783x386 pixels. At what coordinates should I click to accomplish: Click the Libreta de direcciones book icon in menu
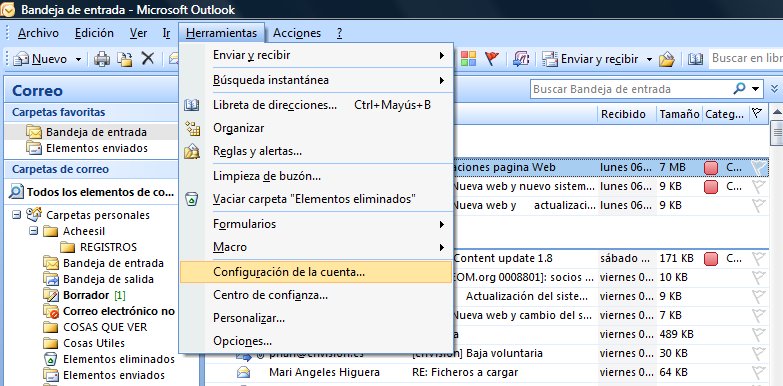pos(192,105)
